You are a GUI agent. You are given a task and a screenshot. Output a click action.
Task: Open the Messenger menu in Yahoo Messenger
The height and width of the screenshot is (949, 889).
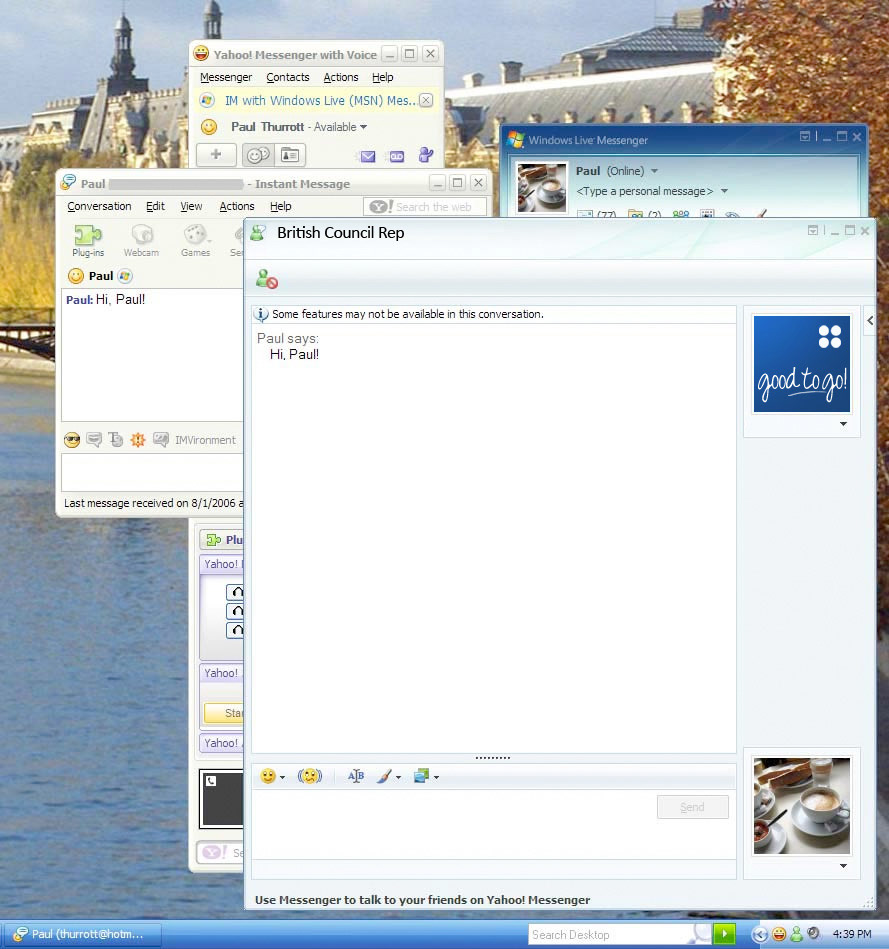click(x=226, y=77)
